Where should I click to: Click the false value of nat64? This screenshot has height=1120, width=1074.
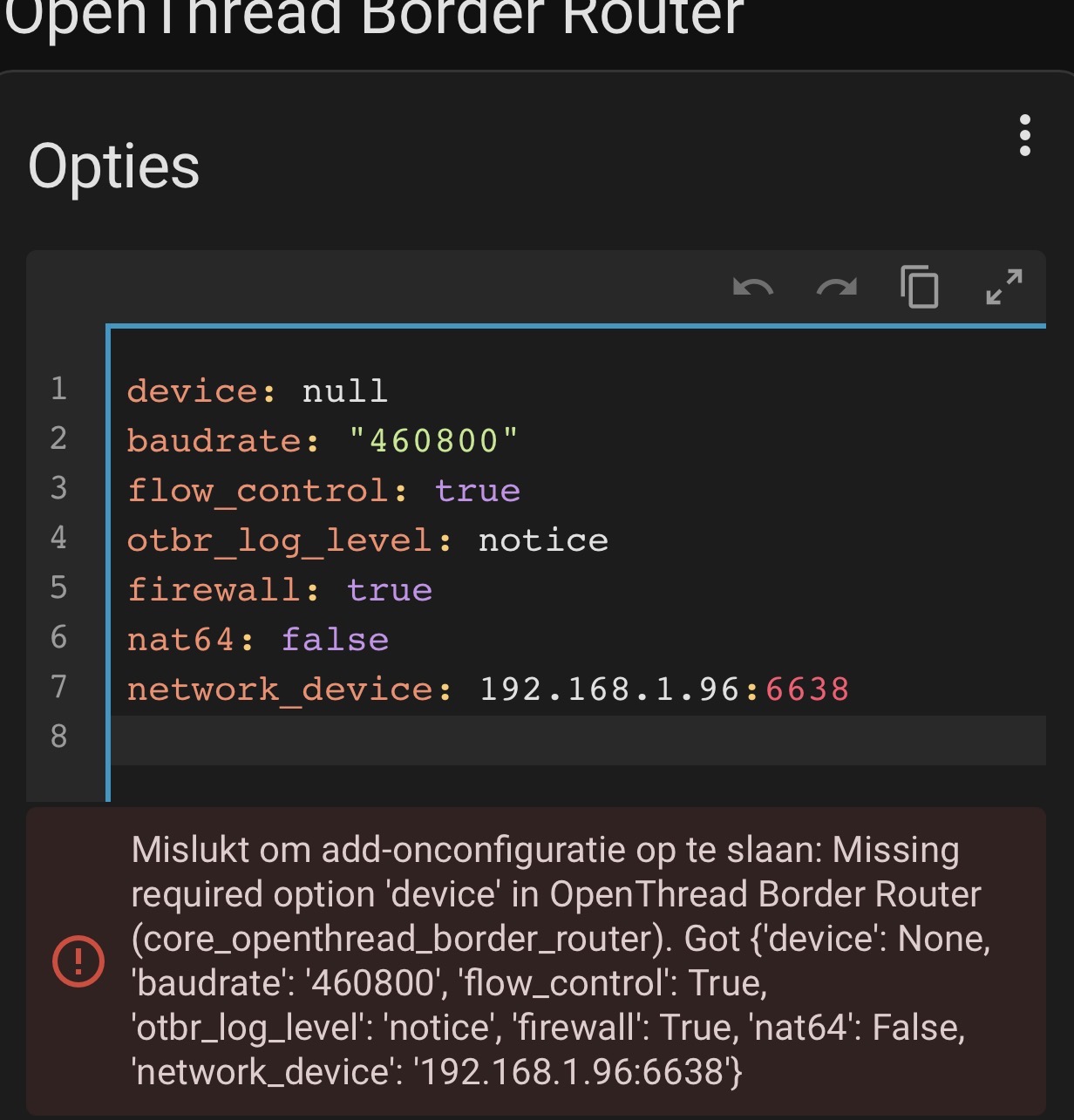coord(335,640)
